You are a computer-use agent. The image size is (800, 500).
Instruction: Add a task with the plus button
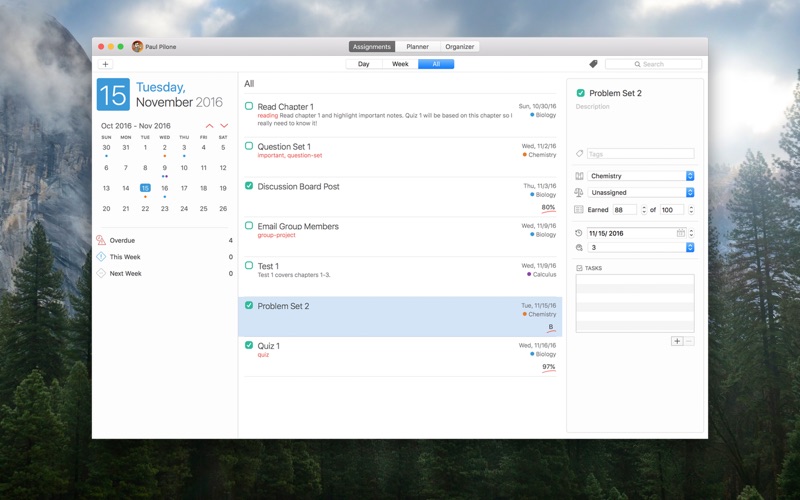pos(677,341)
